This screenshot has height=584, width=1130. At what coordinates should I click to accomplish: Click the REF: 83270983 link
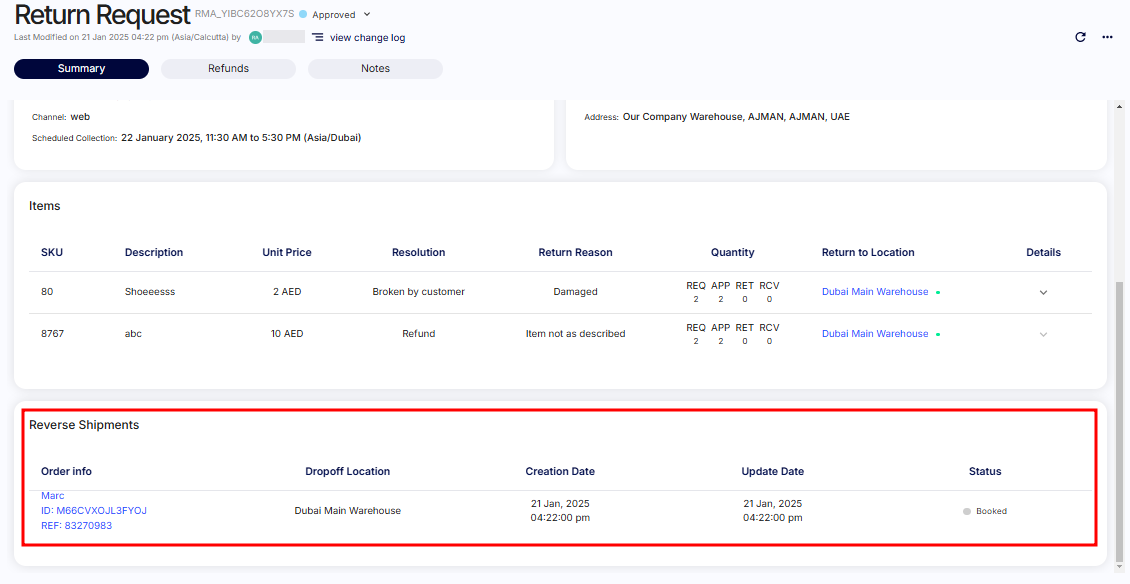(x=76, y=526)
